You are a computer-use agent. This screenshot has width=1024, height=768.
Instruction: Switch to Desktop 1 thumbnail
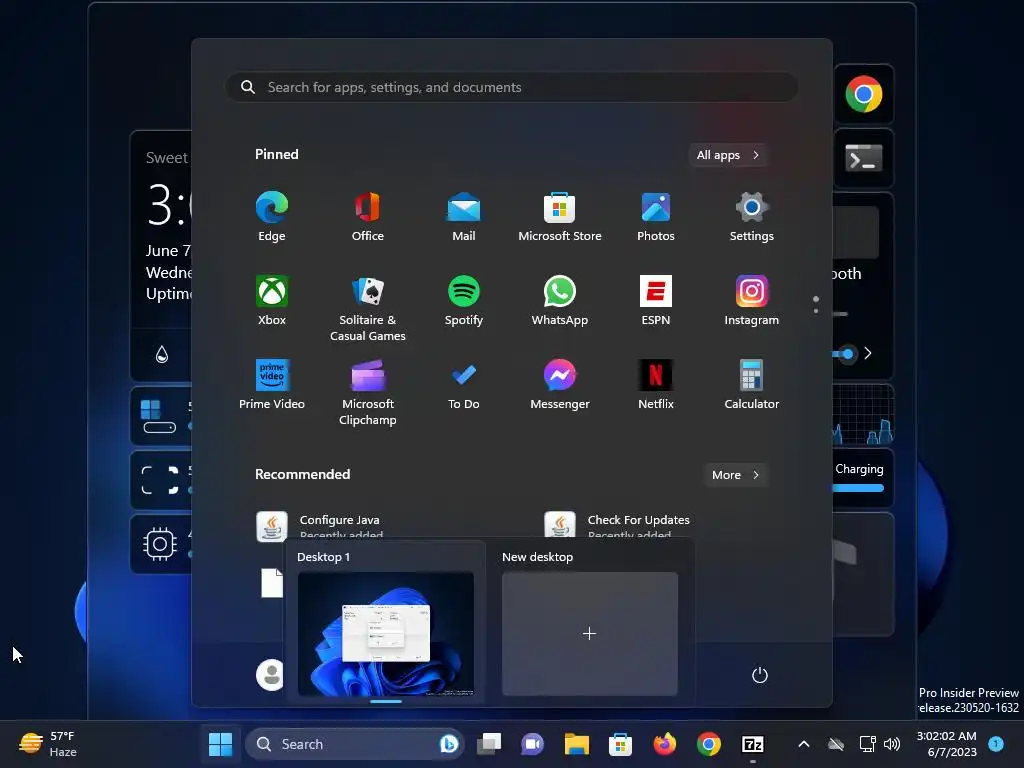click(x=386, y=633)
